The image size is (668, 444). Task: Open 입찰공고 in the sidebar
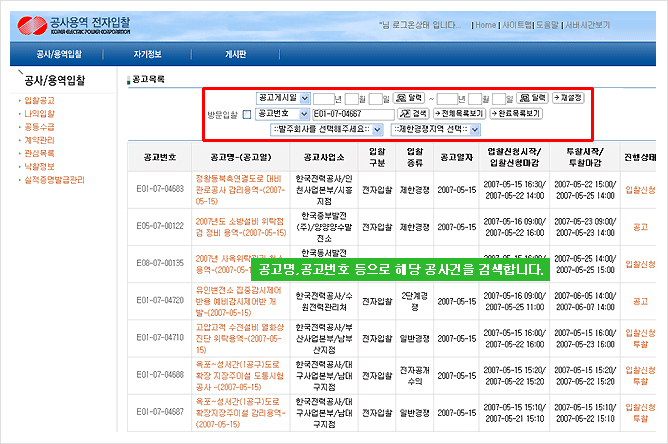[x=39, y=101]
